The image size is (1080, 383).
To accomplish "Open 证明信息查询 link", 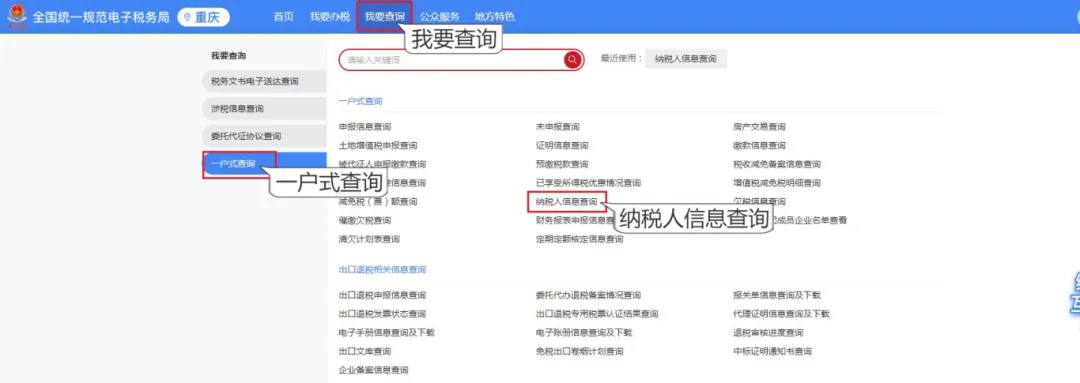I will pos(562,145).
